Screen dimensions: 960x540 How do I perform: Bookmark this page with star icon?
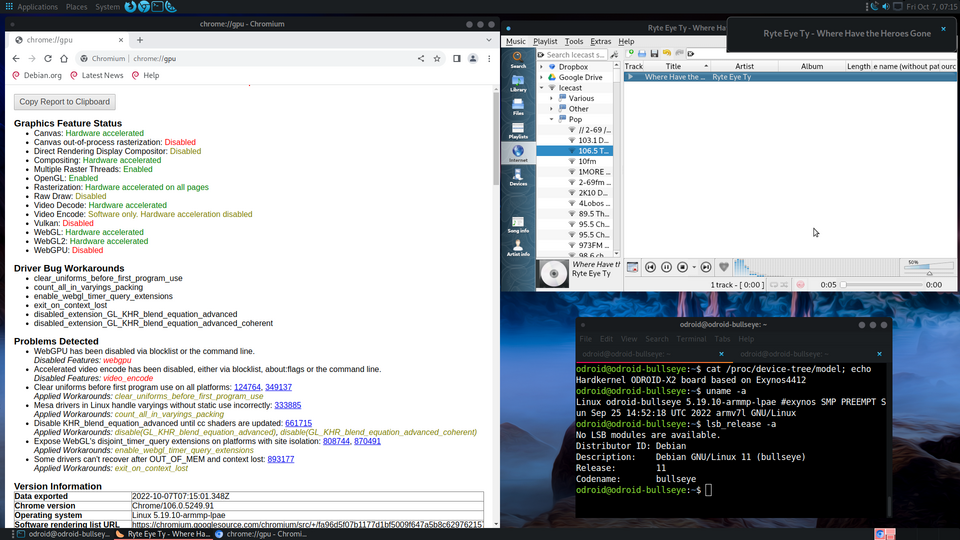click(x=437, y=59)
